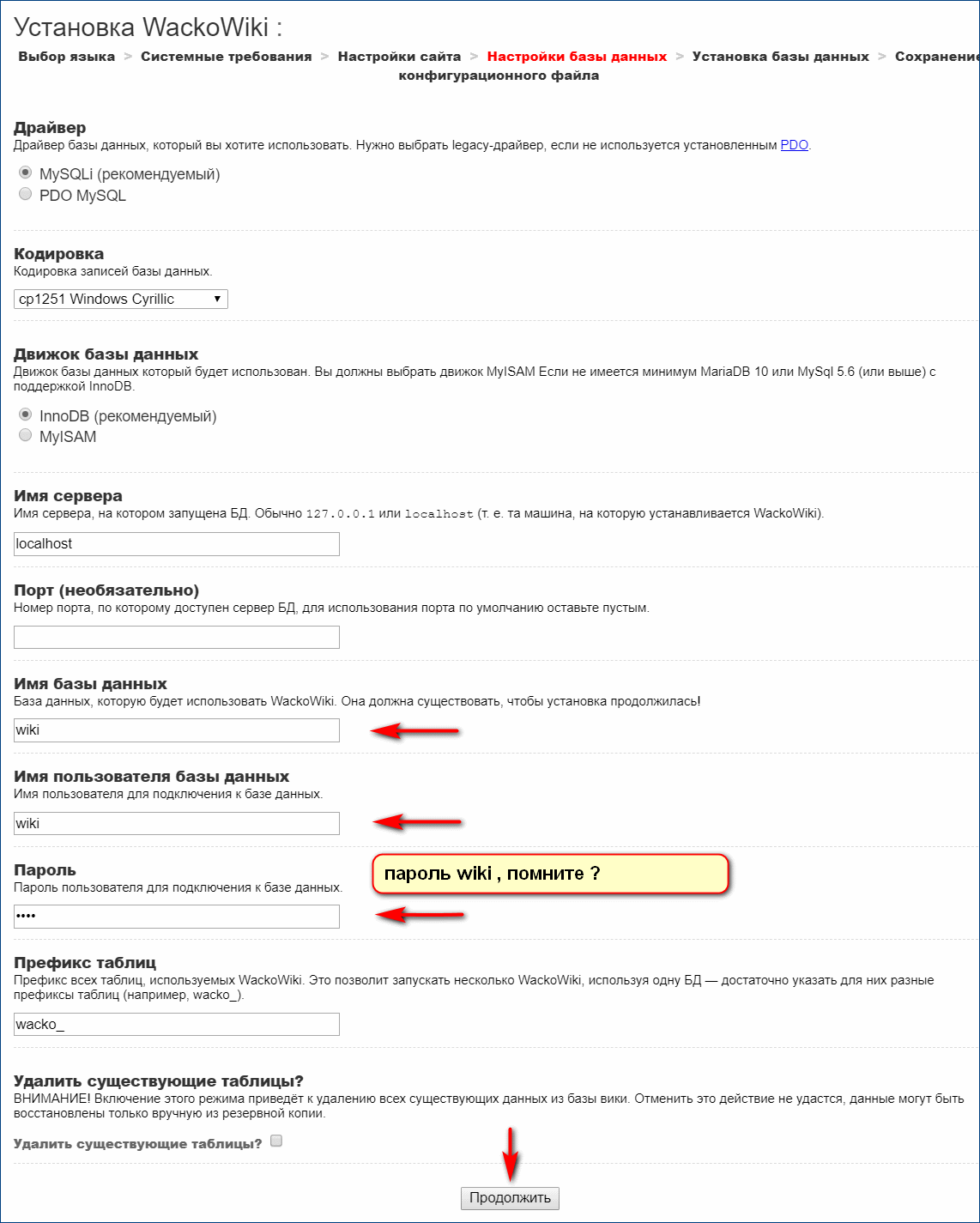This screenshot has height=1223, width=980.
Task: Click the table prefix field with wacko_
Action: (x=177, y=1025)
